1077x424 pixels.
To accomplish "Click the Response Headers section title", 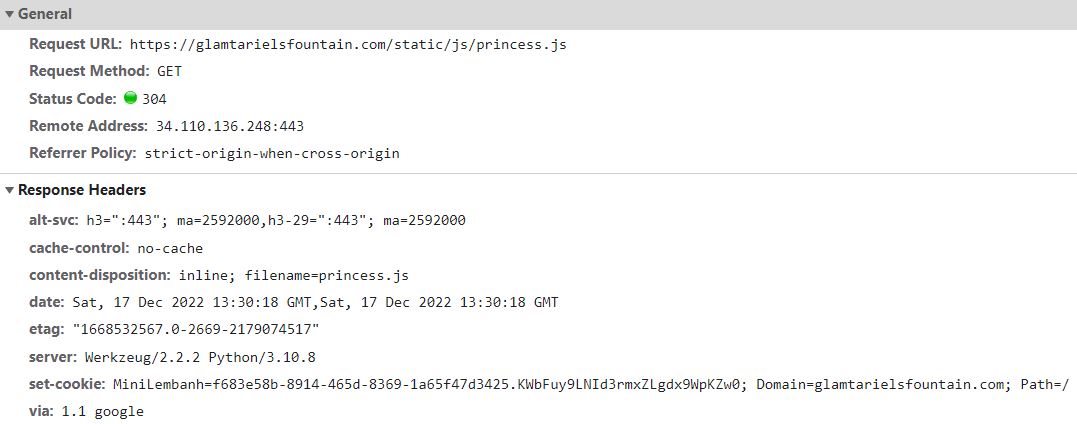I will point(82,190).
